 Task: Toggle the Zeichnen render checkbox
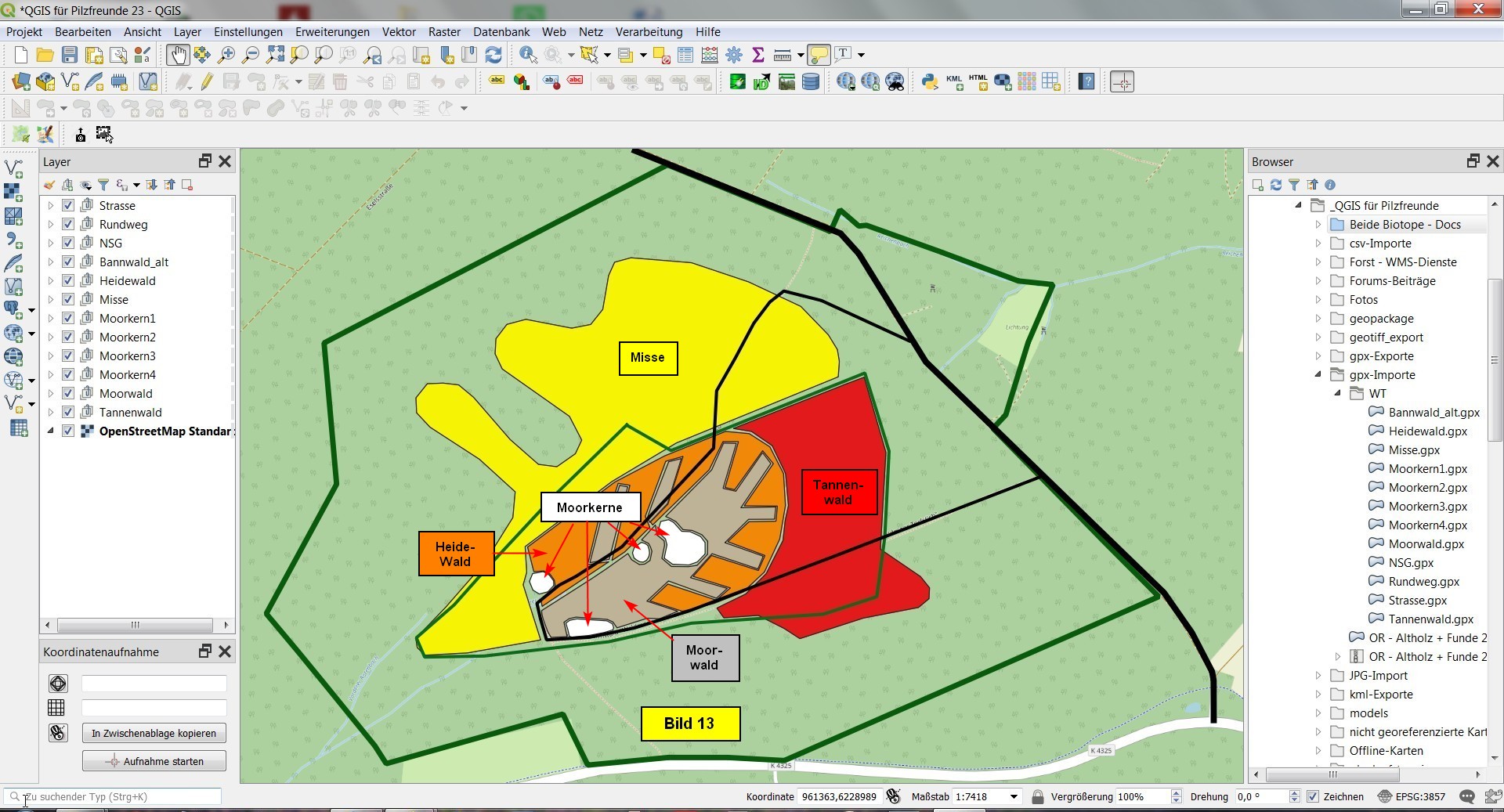[1313, 797]
